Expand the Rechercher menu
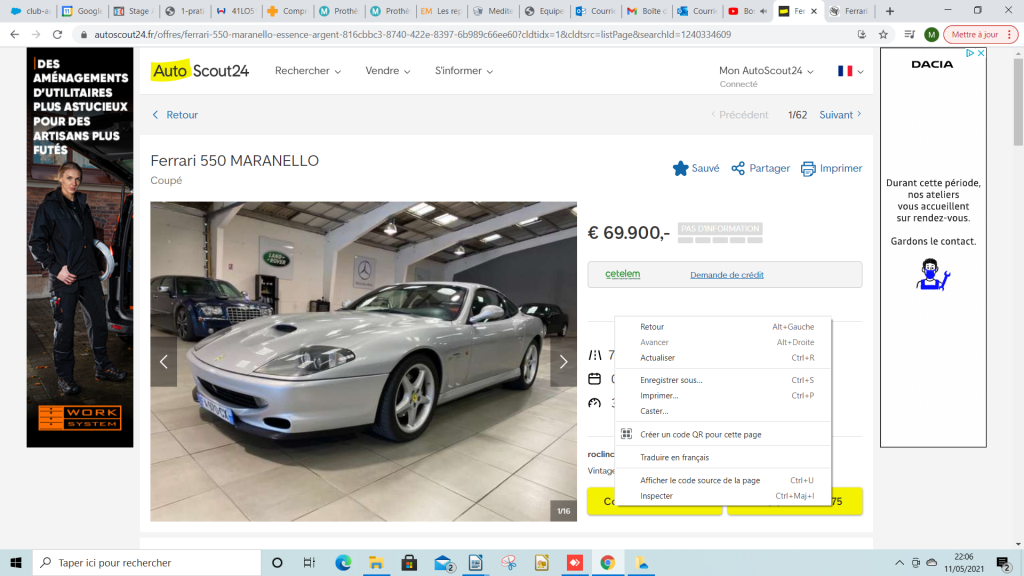 [x=308, y=71]
